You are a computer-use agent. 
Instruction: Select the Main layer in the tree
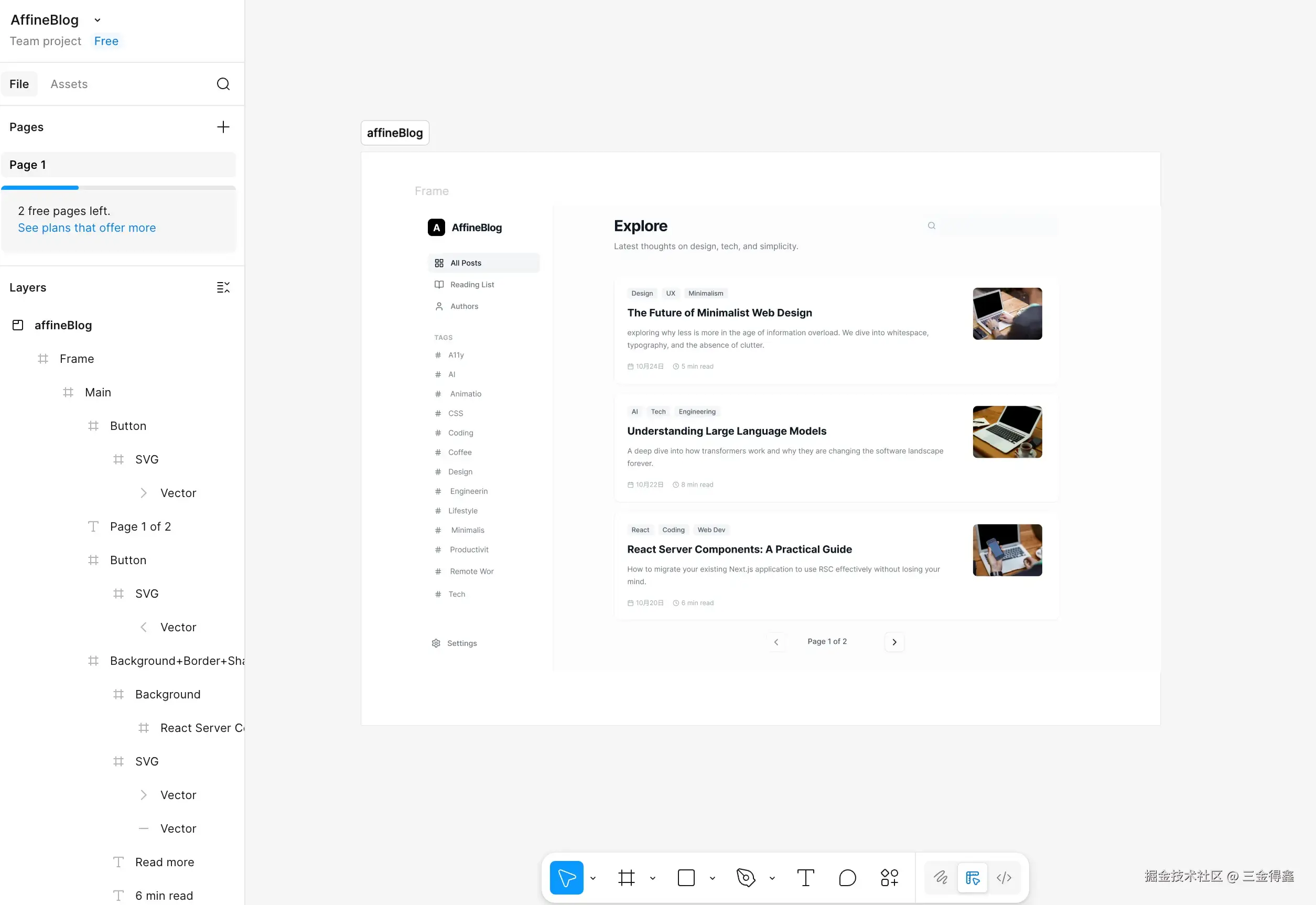click(98, 392)
